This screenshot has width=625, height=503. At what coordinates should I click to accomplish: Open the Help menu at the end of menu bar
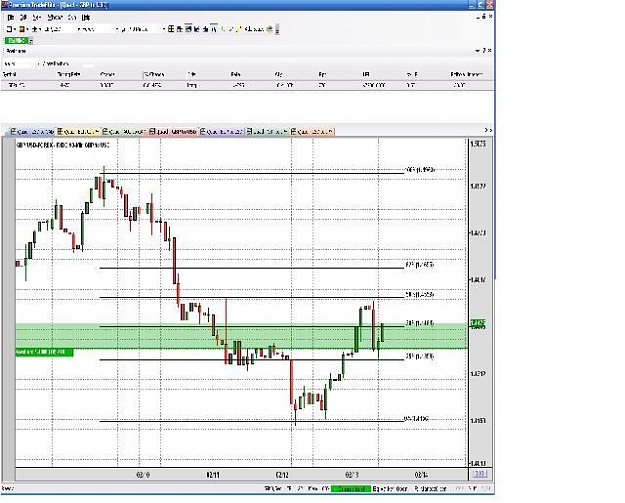pos(86,18)
